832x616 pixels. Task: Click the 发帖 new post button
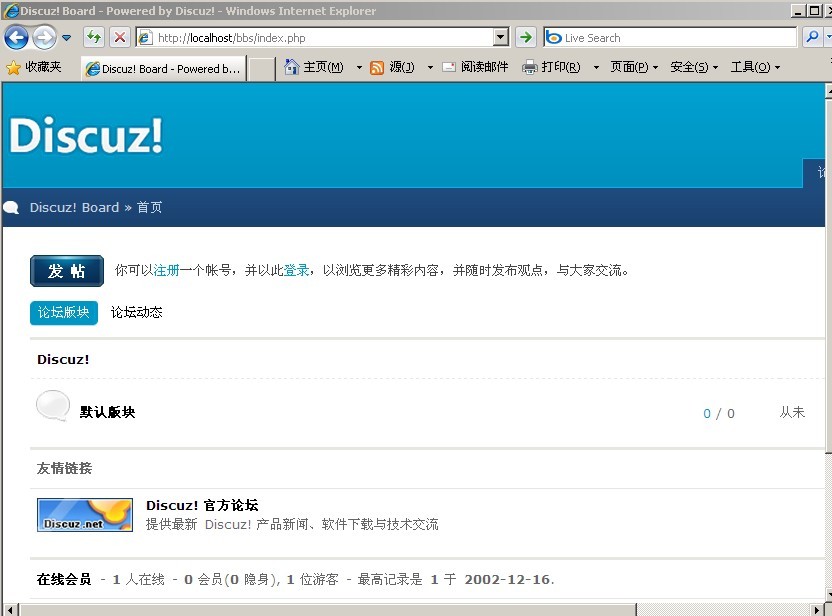(67, 271)
